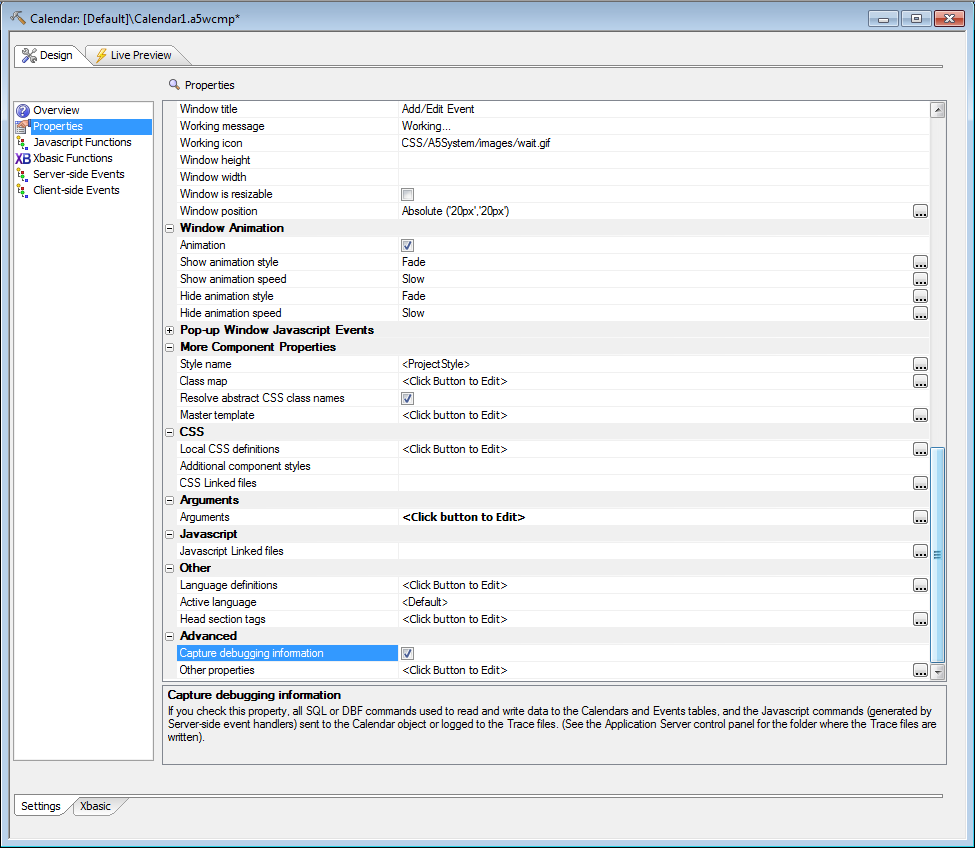Viewport: 975px width, 848px height.
Task: Click the scrollbar down arrow
Action: point(938,671)
